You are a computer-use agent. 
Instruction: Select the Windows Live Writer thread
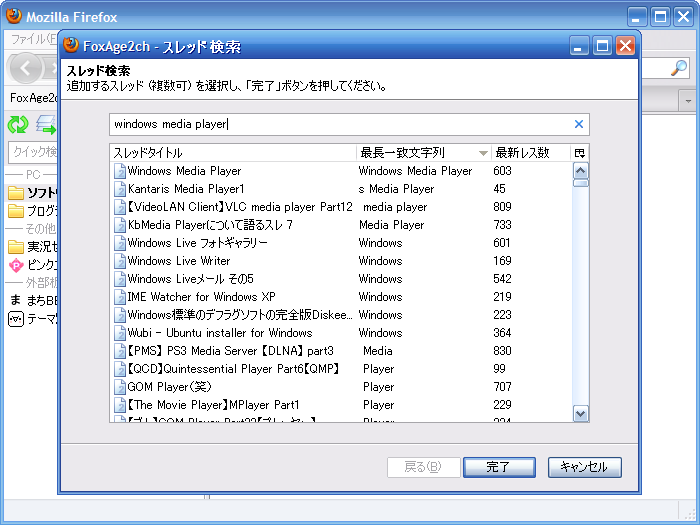click(341, 261)
